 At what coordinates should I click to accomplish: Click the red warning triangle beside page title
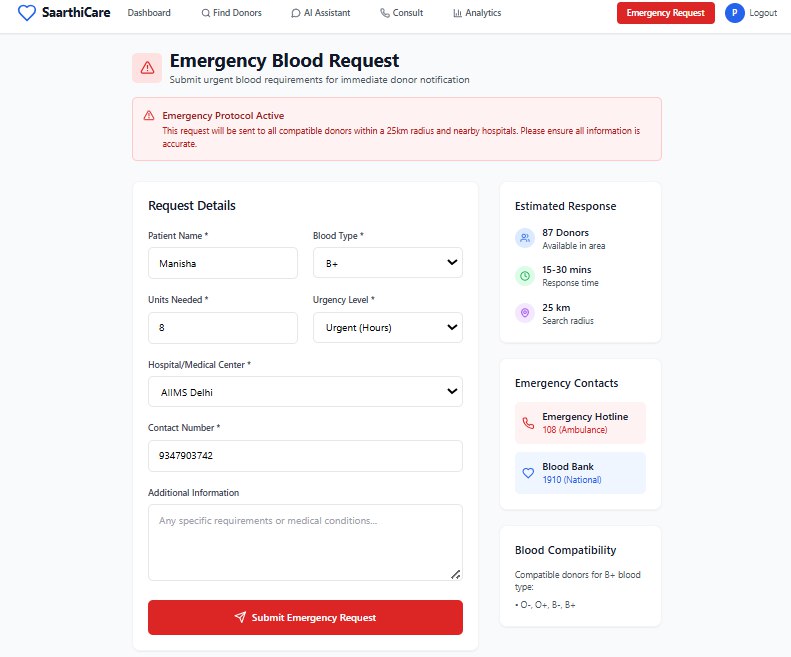pyautogui.click(x=147, y=68)
